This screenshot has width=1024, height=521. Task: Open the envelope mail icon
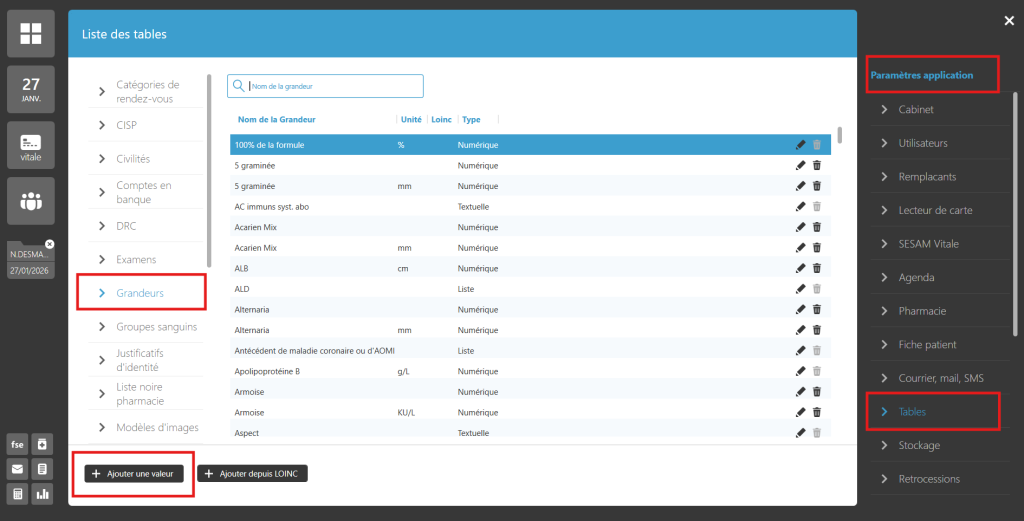(18, 469)
